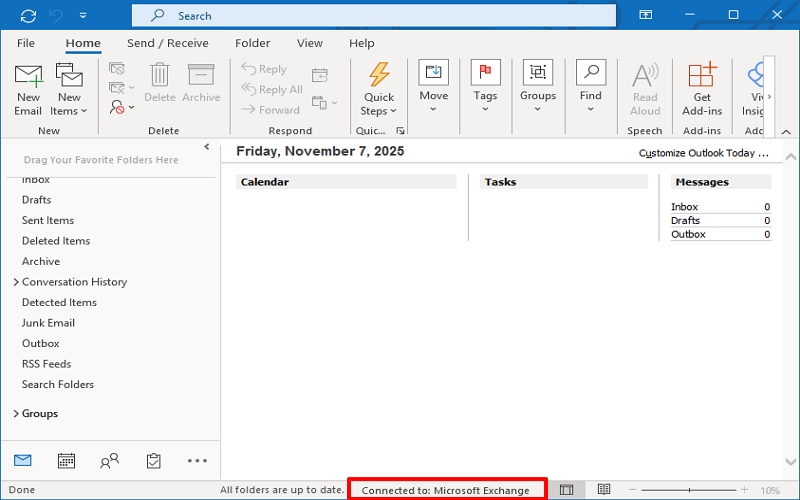Select the Detected Items folder

[x=59, y=303]
